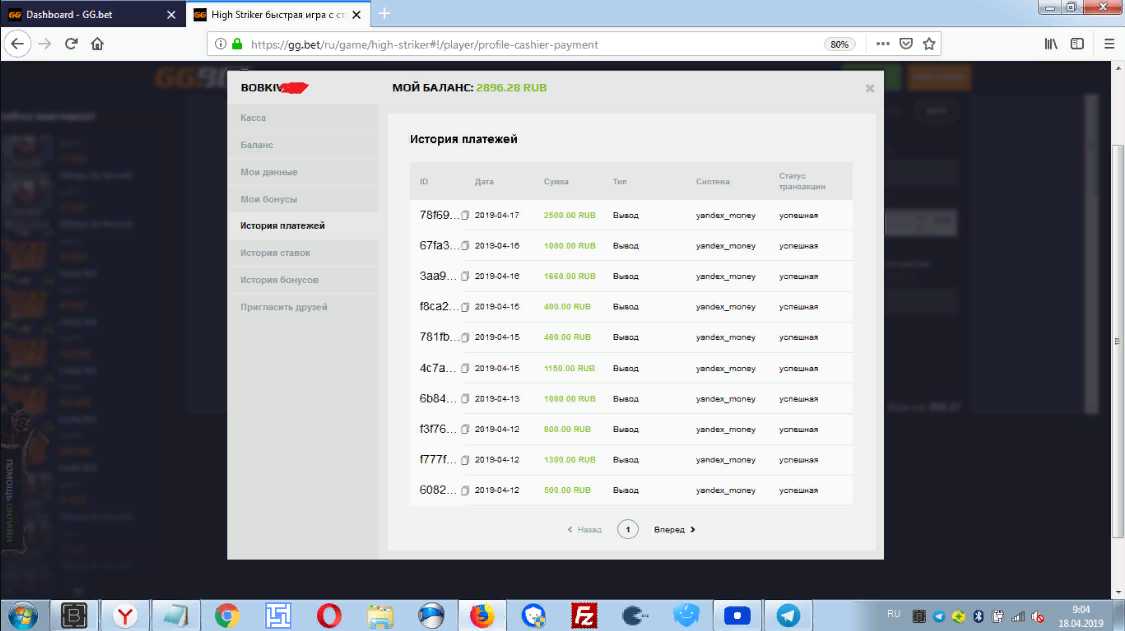This screenshot has height=631, width=1125.
Task: Copy the transaction ID starting with 78f69
Action: click(465, 215)
